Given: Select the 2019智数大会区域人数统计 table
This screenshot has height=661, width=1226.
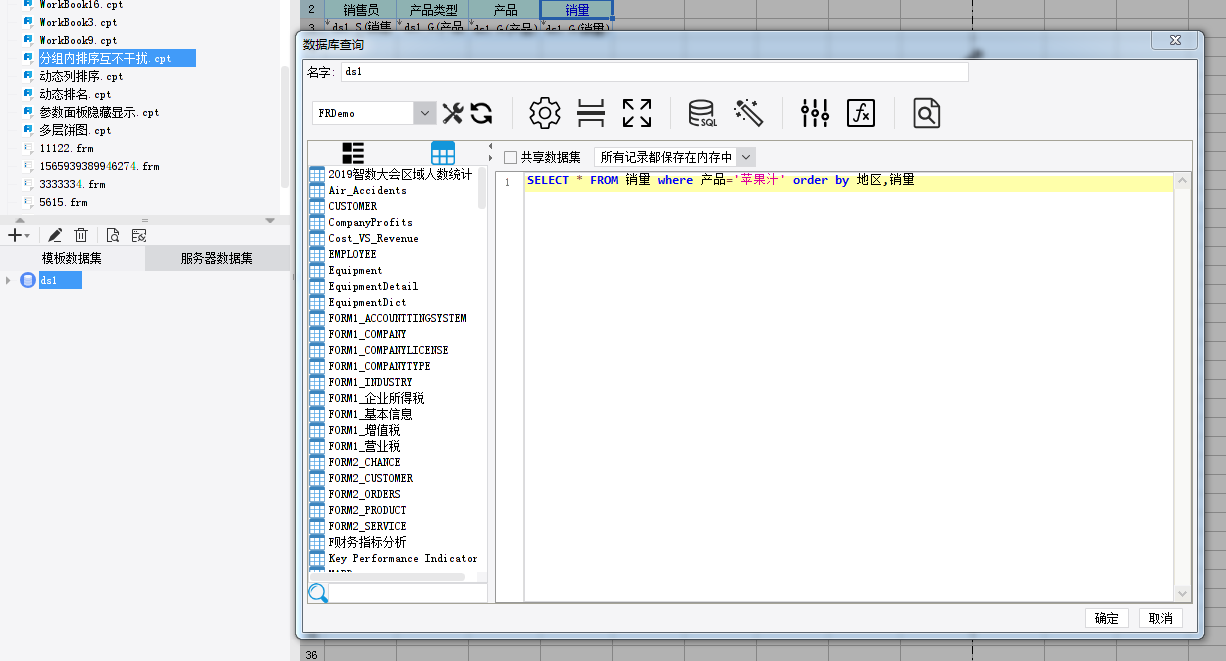Looking at the screenshot, I should pyautogui.click(x=400, y=174).
